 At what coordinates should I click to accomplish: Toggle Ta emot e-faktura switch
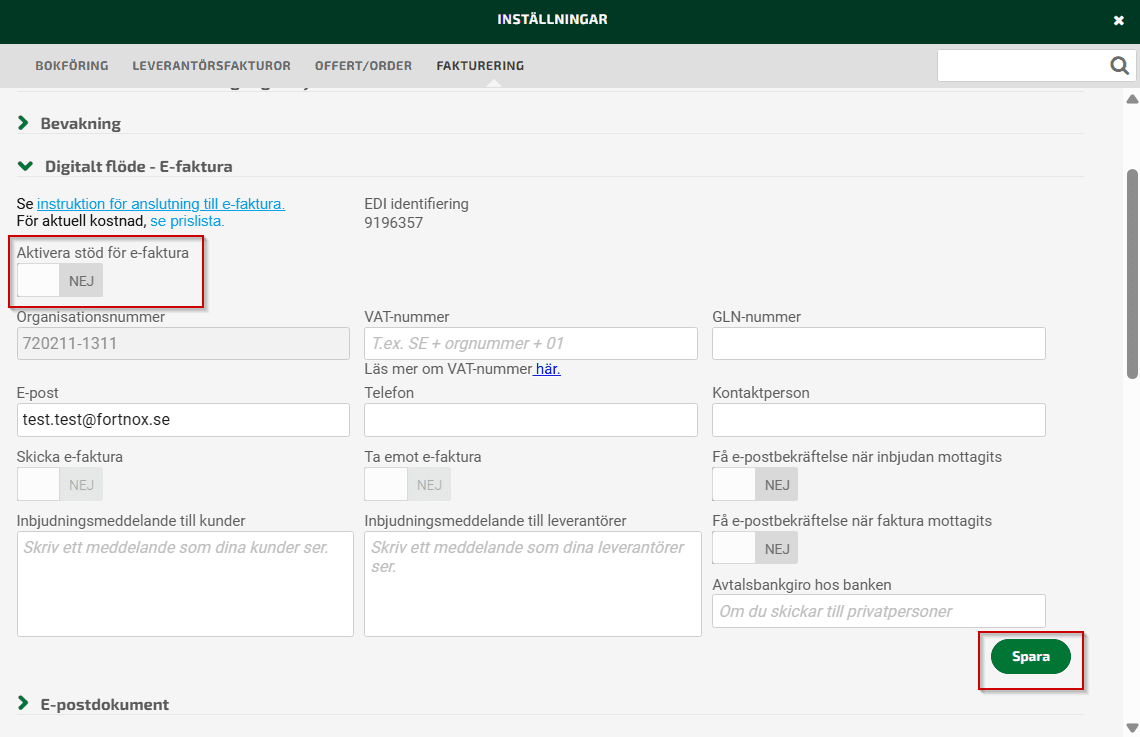coord(407,484)
